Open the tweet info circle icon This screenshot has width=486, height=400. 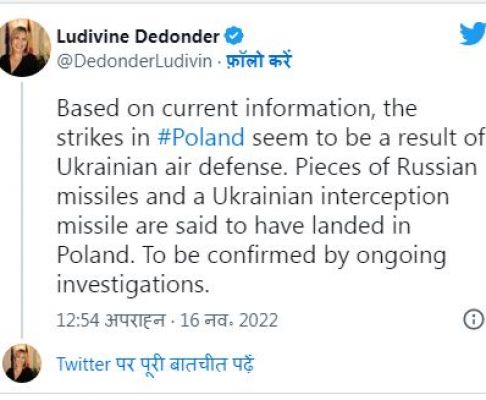[473, 320]
